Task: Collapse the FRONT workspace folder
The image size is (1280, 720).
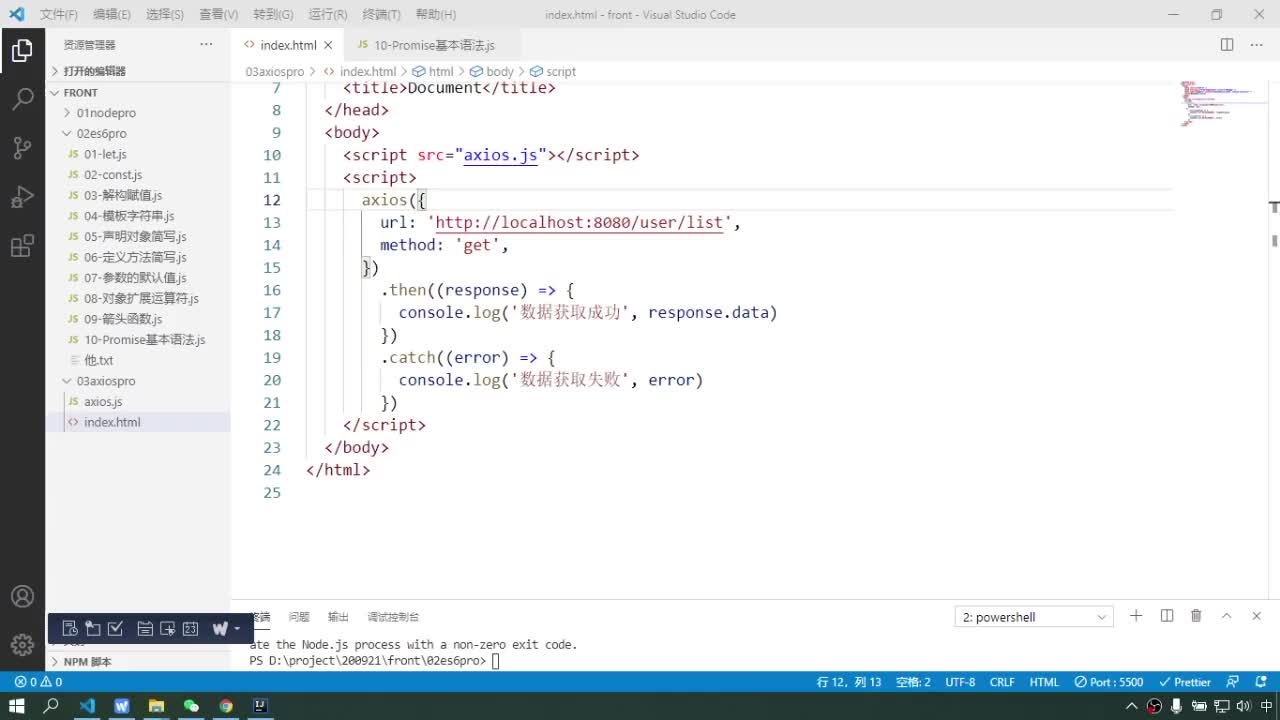Action: point(138,92)
